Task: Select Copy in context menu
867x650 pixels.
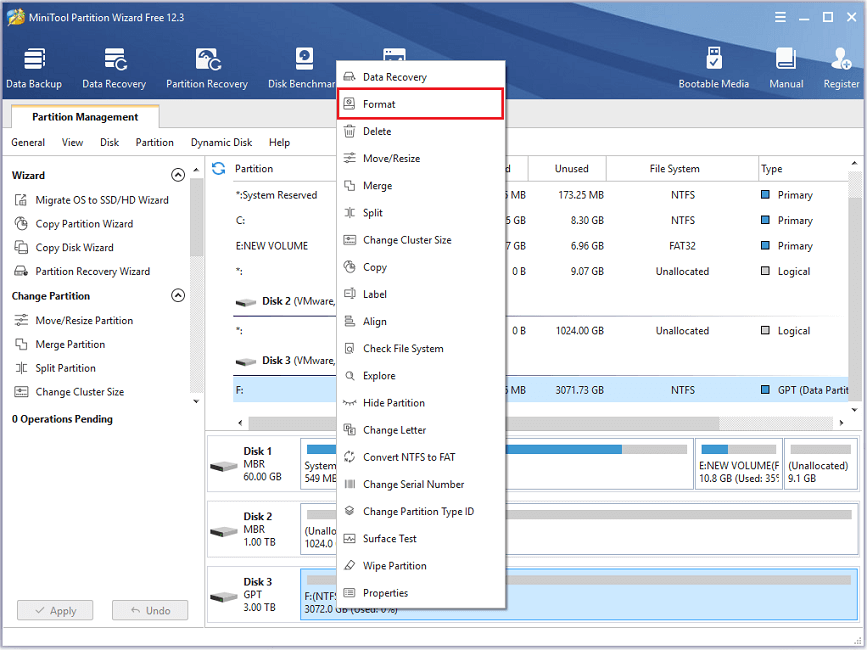Action: pos(421,267)
